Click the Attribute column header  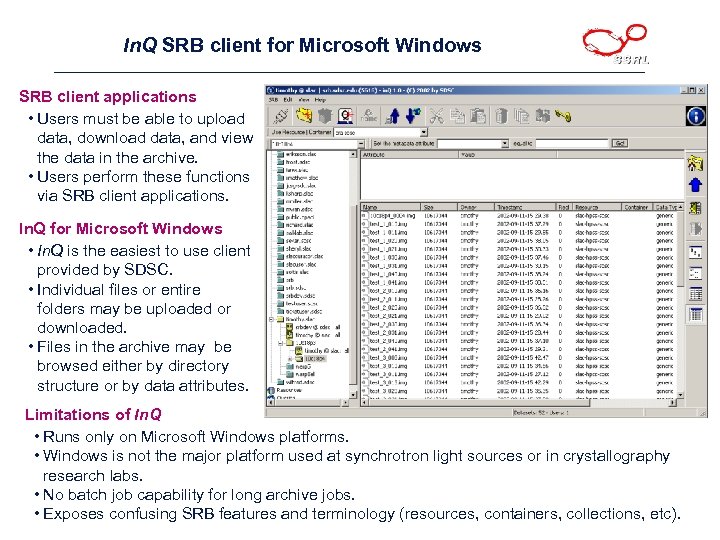[x=410, y=155]
